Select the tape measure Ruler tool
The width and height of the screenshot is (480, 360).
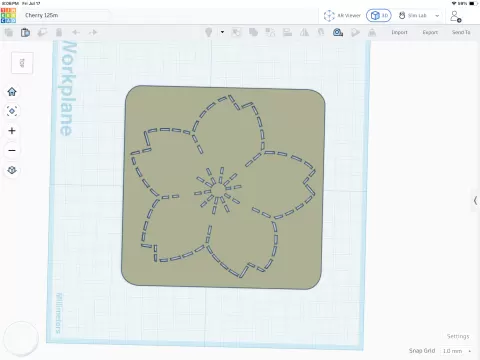pos(338,32)
